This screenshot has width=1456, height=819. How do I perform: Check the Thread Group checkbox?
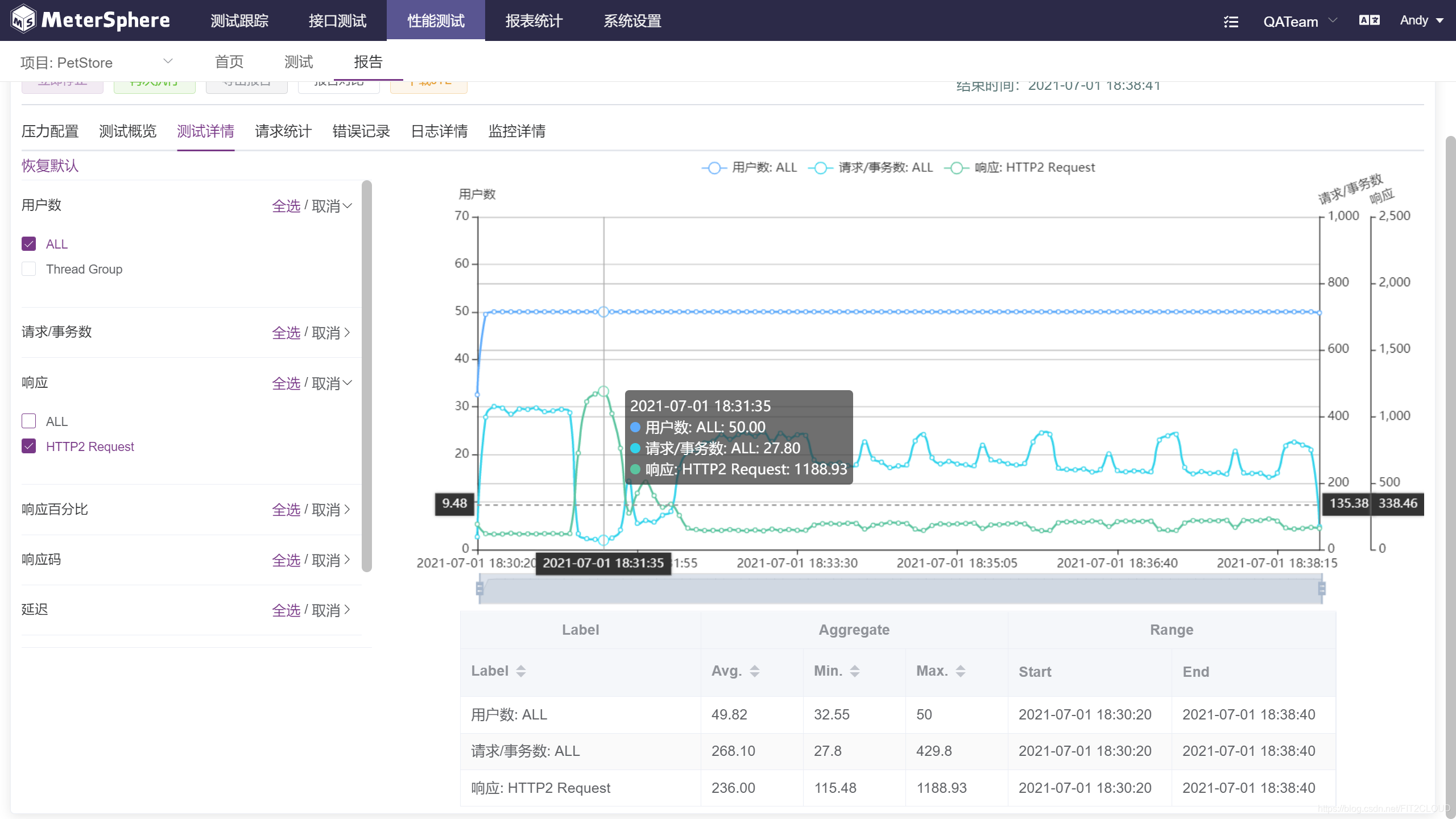[29, 269]
